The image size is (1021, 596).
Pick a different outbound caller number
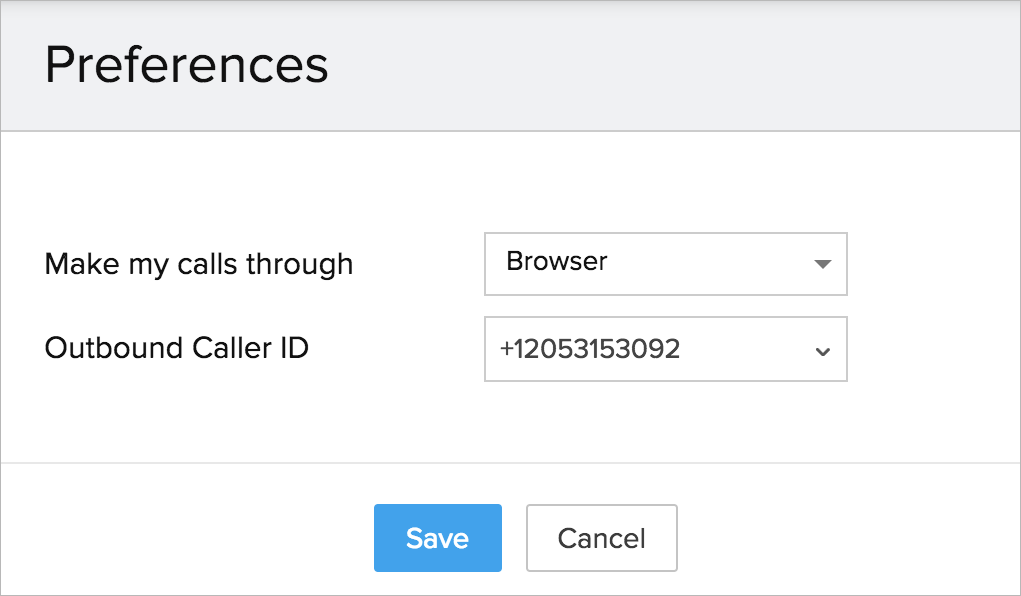pyautogui.click(x=665, y=349)
